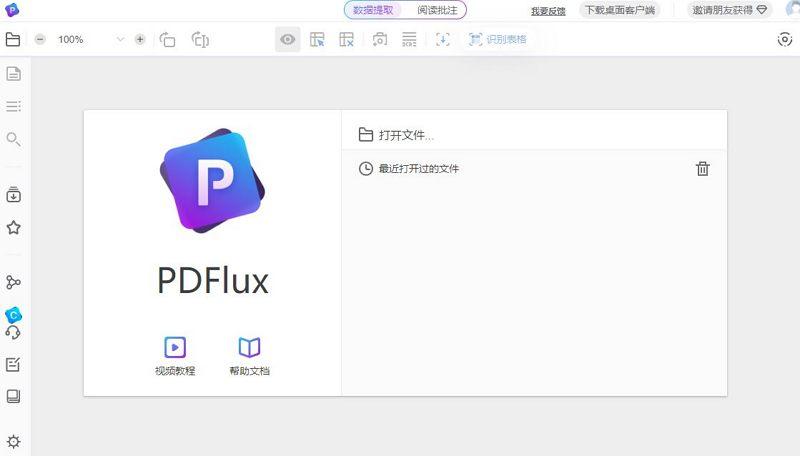Click the export download bracket icon
The width and height of the screenshot is (800, 456).
coord(443,39)
